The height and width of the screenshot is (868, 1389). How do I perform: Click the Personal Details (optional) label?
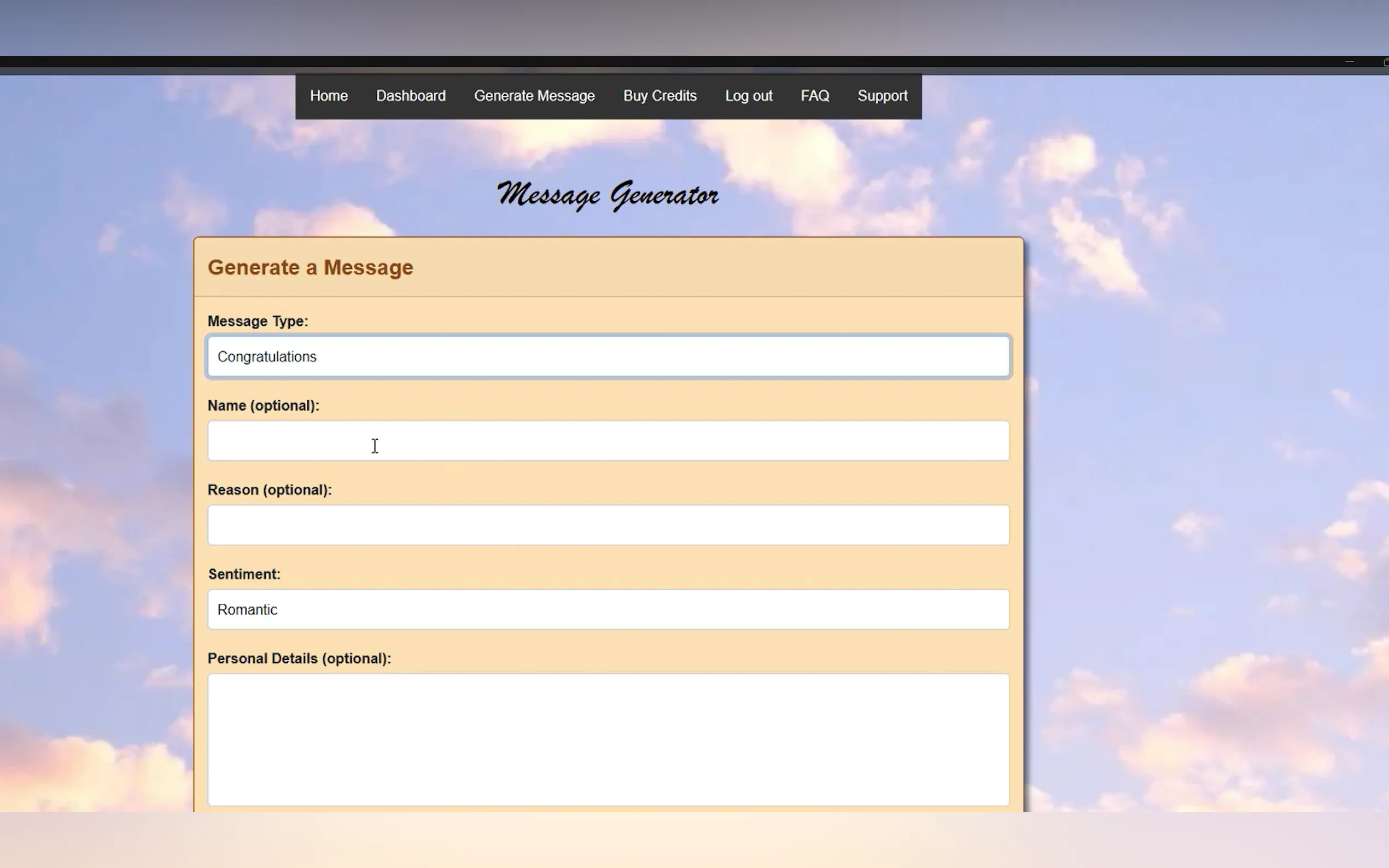coord(299,659)
